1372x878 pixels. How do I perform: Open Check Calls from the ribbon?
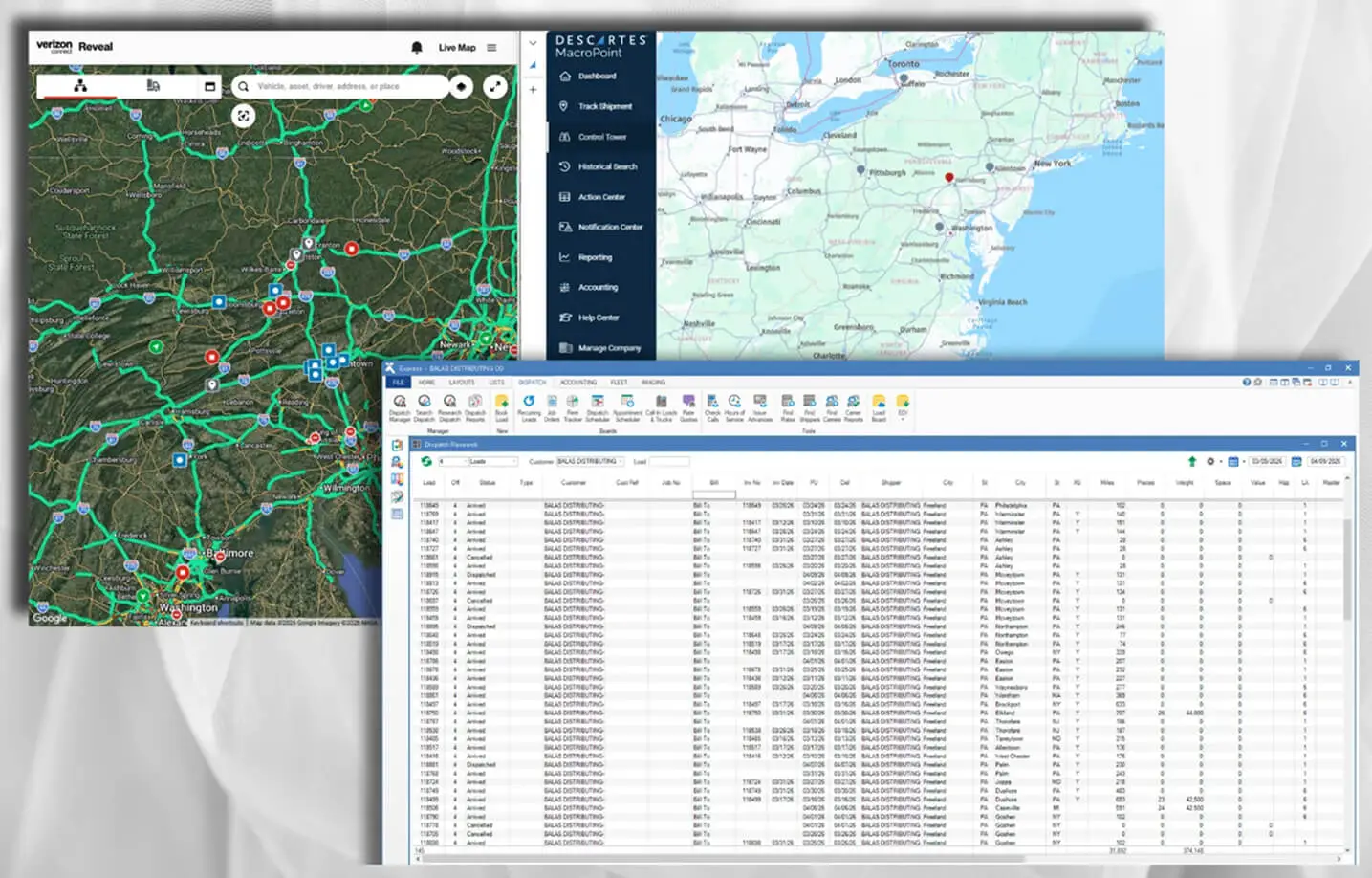[x=712, y=408]
